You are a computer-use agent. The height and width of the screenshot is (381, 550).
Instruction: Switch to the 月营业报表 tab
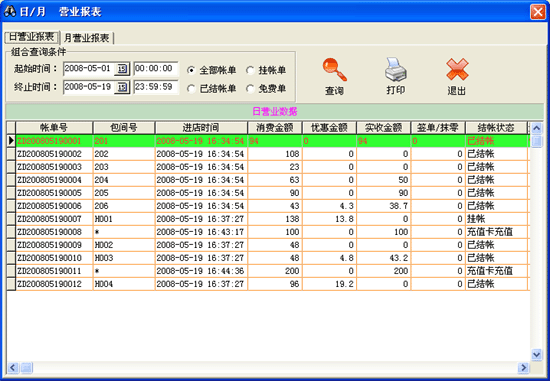click(87, 38)
